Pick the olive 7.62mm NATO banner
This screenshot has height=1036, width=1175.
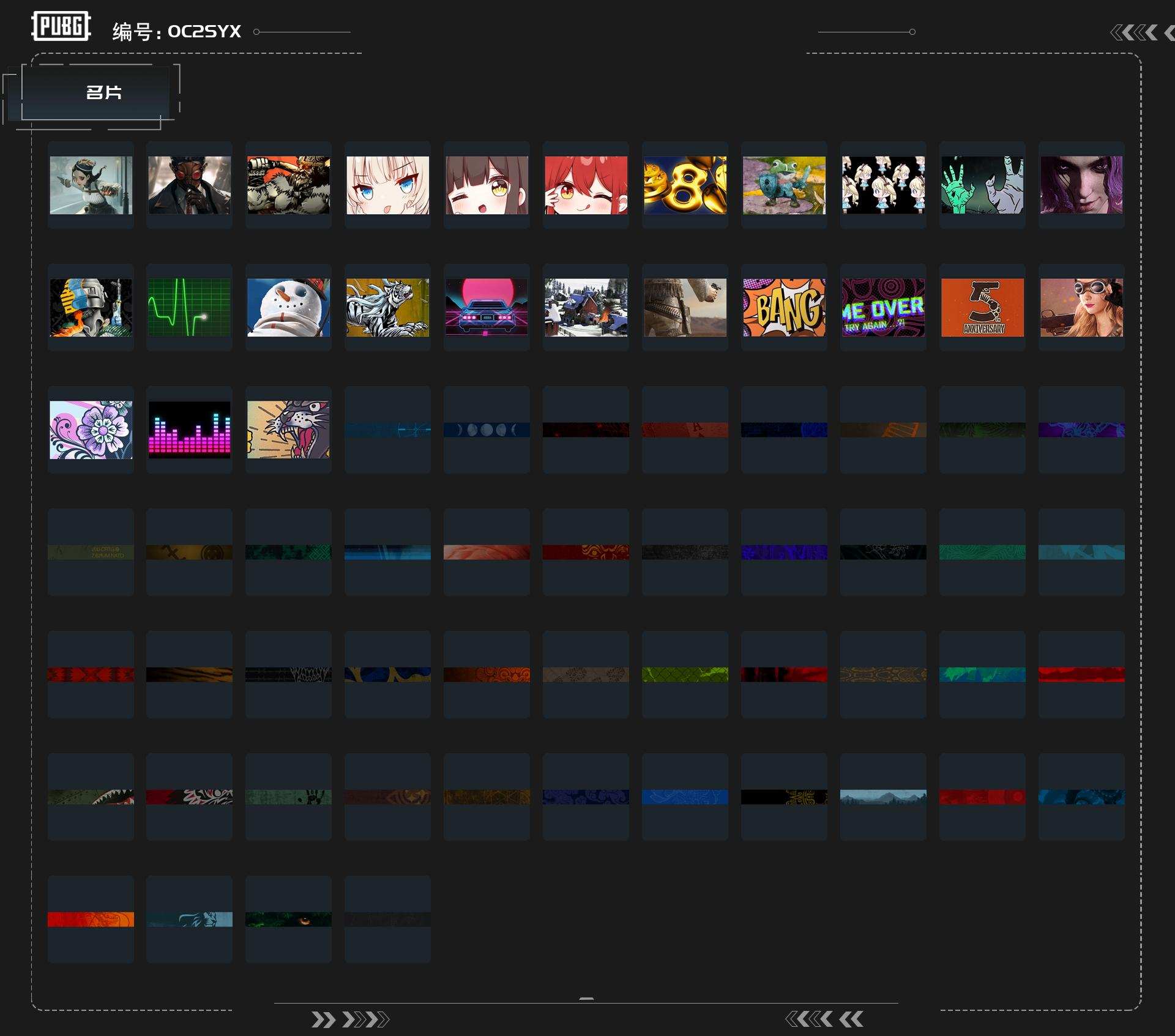point(91,552)
